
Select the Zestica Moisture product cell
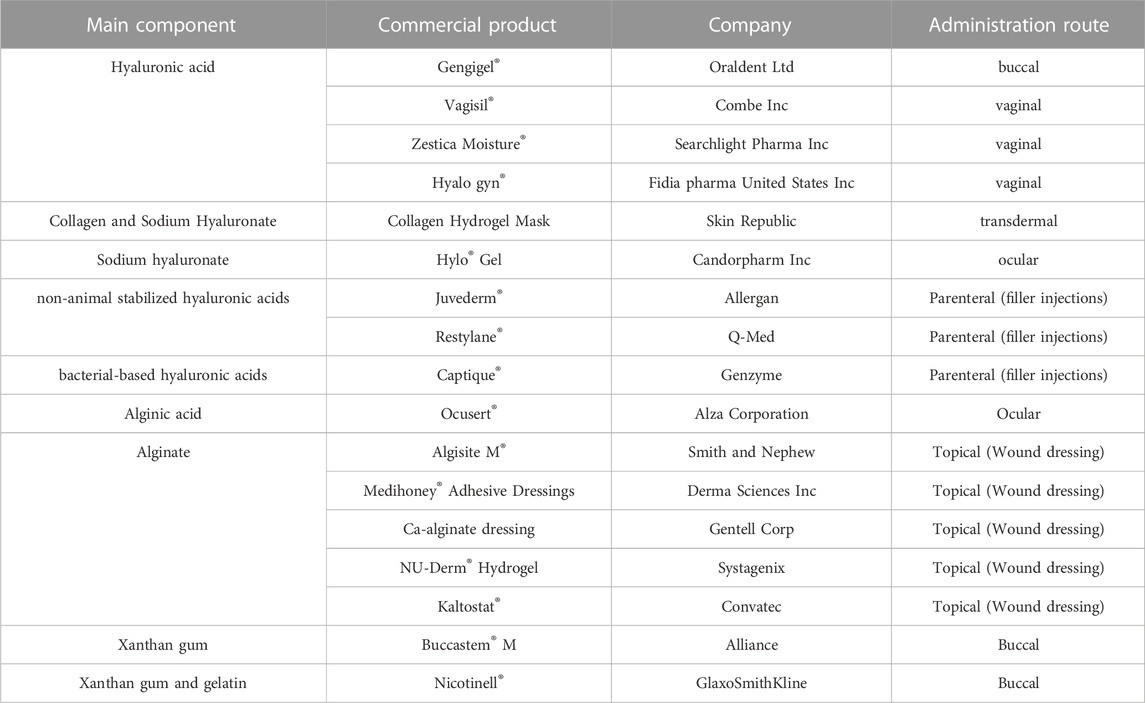[468, 144]
